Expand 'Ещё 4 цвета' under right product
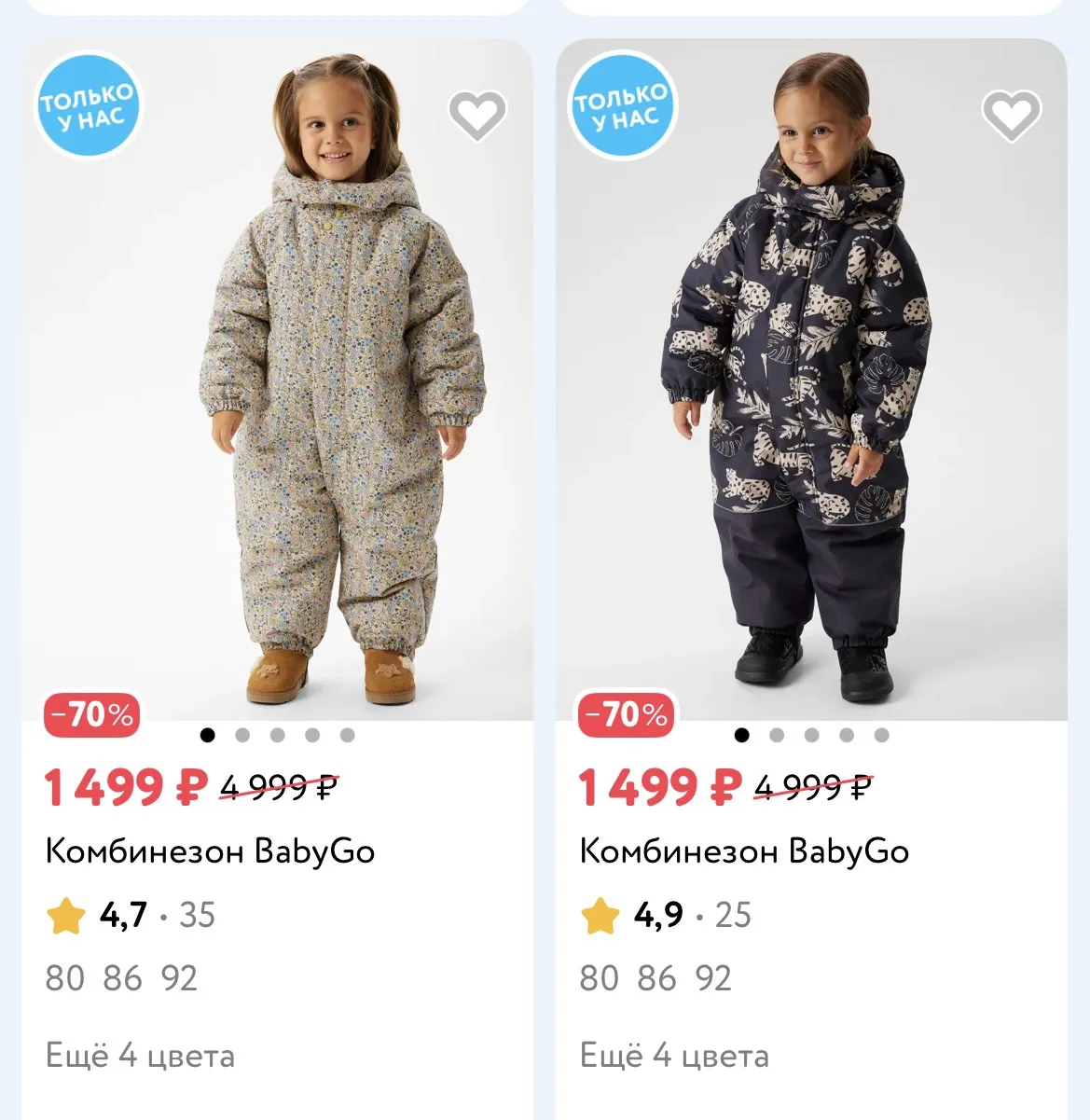Viewport: 1090px width, 1120px height. [674, 1056]
